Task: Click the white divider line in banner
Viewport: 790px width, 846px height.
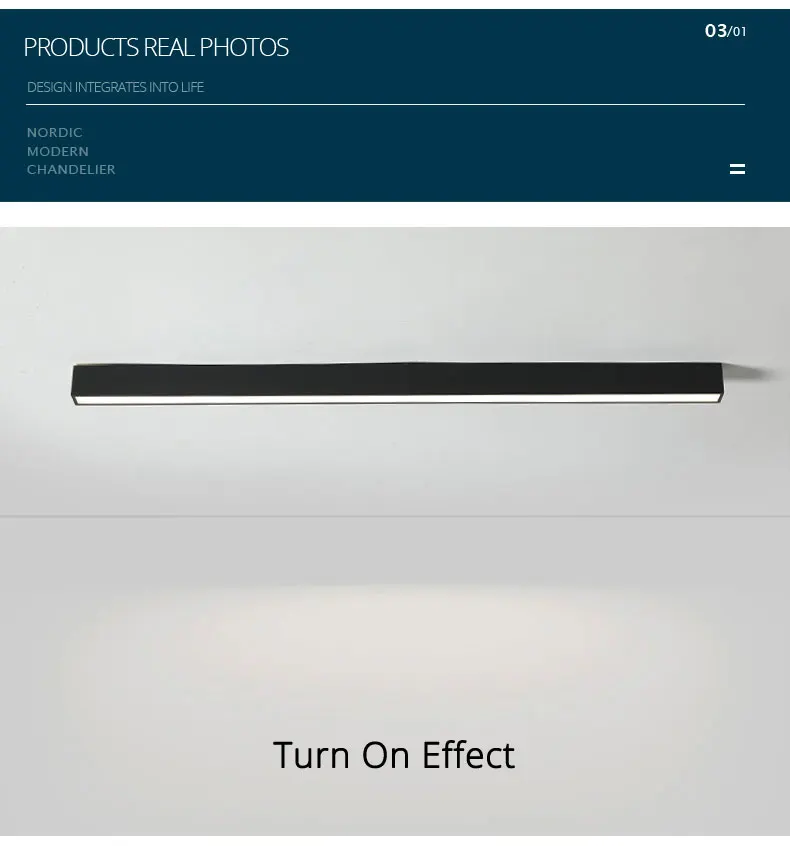Action: pyautogui.click(x=385, y=105)
